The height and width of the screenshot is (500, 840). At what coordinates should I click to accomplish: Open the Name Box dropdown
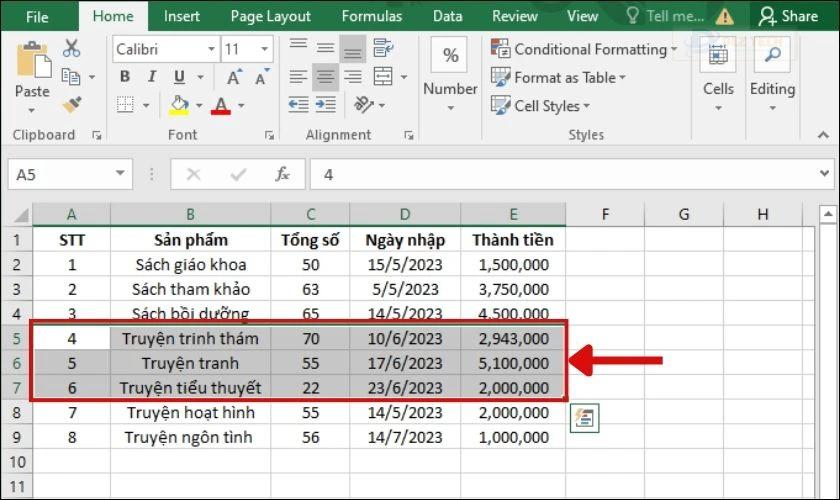pyautogui.click(x=120, y=173)
